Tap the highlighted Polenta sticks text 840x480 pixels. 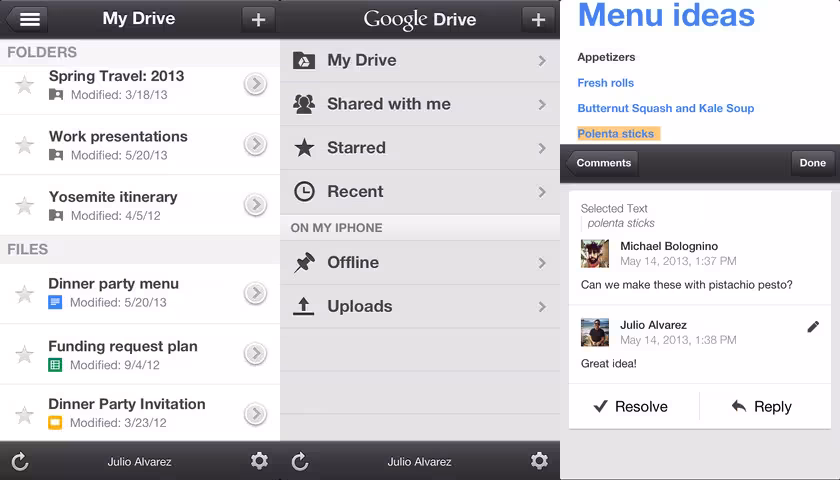[x=618, y=133]
